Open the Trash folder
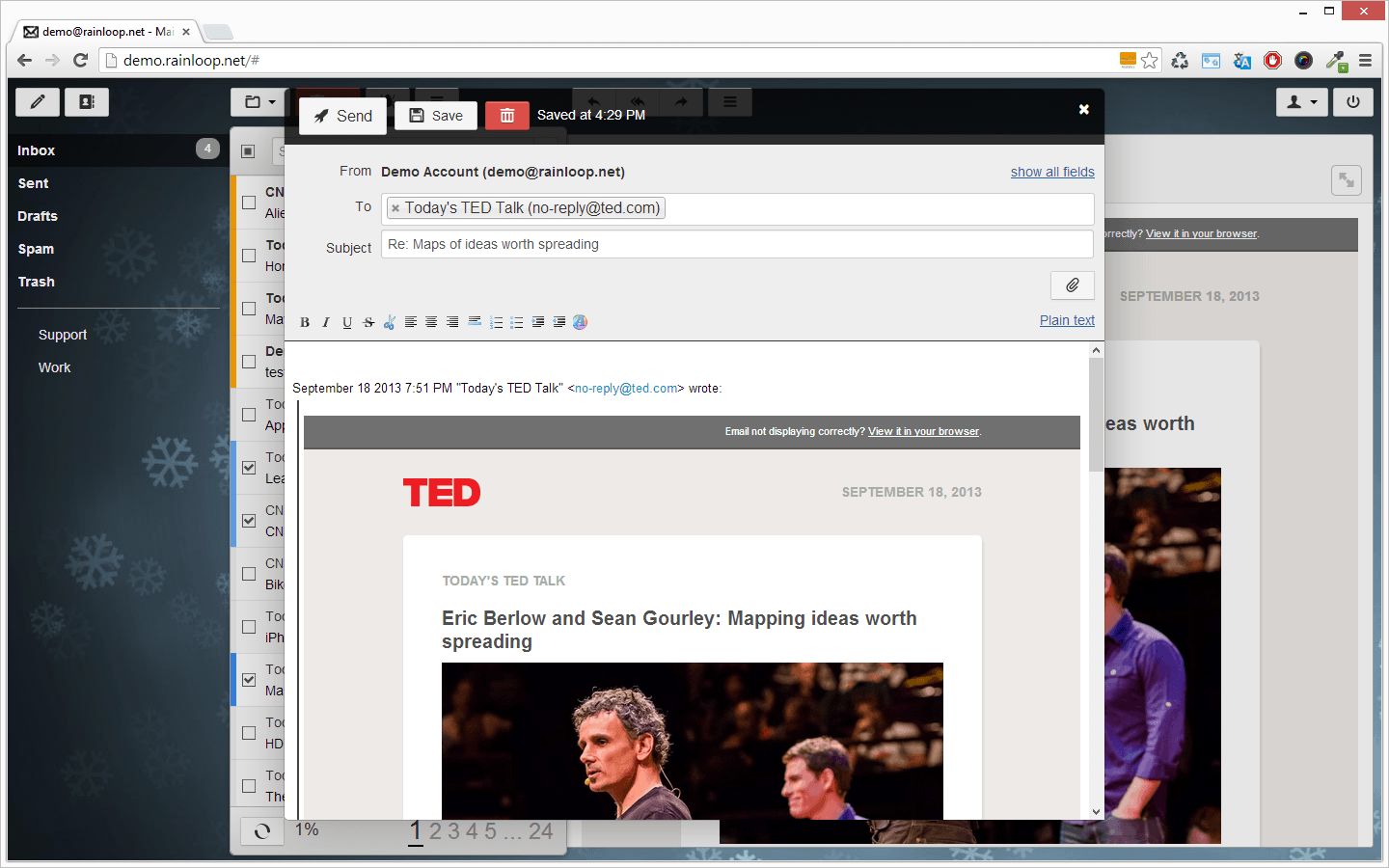The height and width of the screenshot is (868, 1389). [119, 282]
